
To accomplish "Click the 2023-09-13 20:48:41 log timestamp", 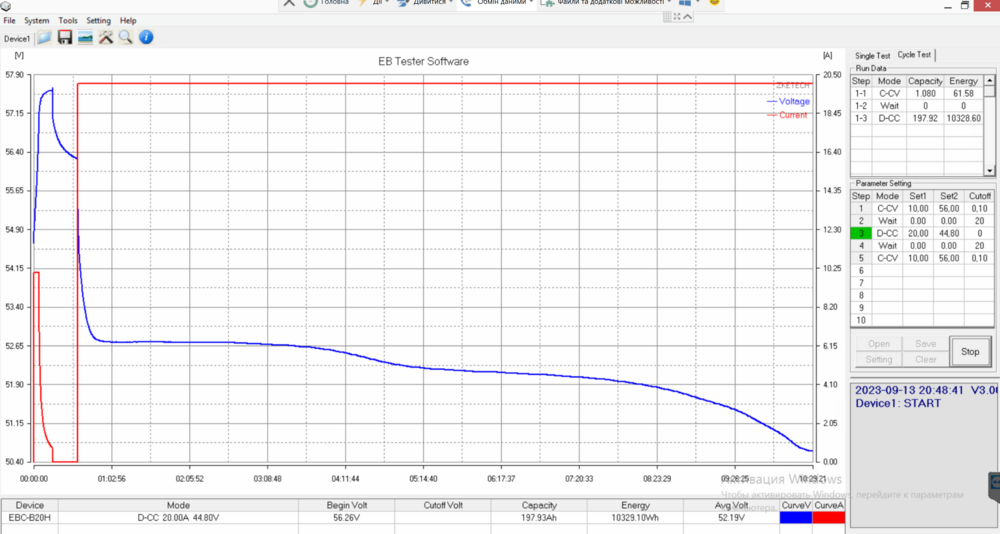I will [x=909, y=390].
